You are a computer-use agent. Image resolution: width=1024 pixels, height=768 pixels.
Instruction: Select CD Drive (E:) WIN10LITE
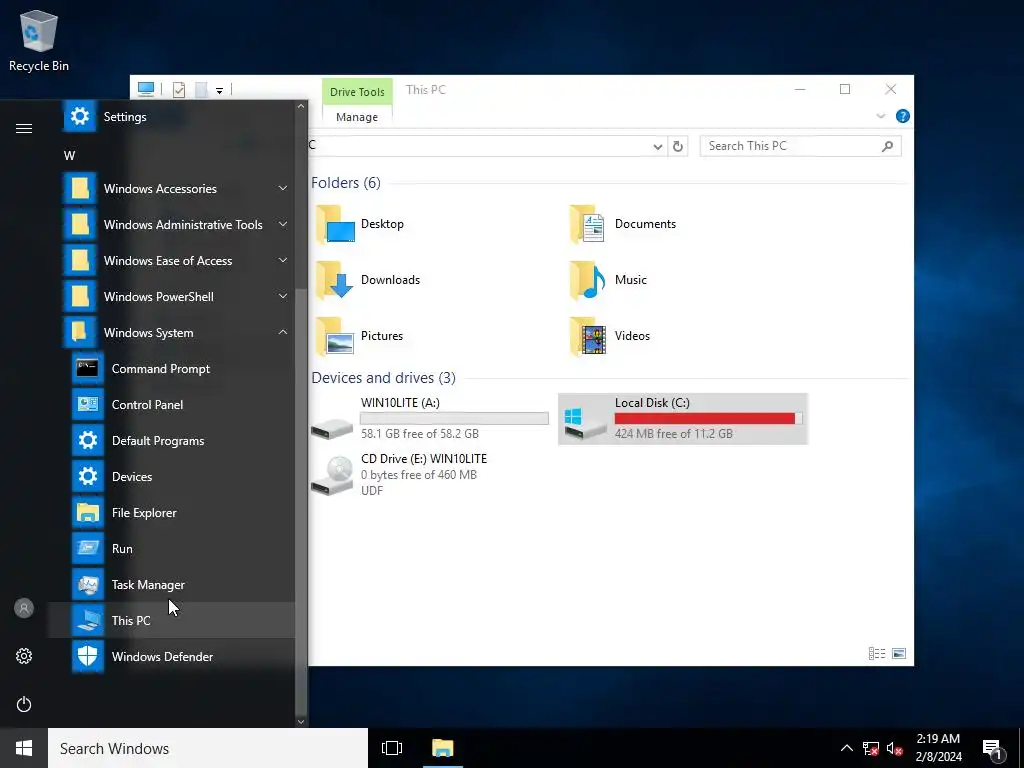click(400, 475)
